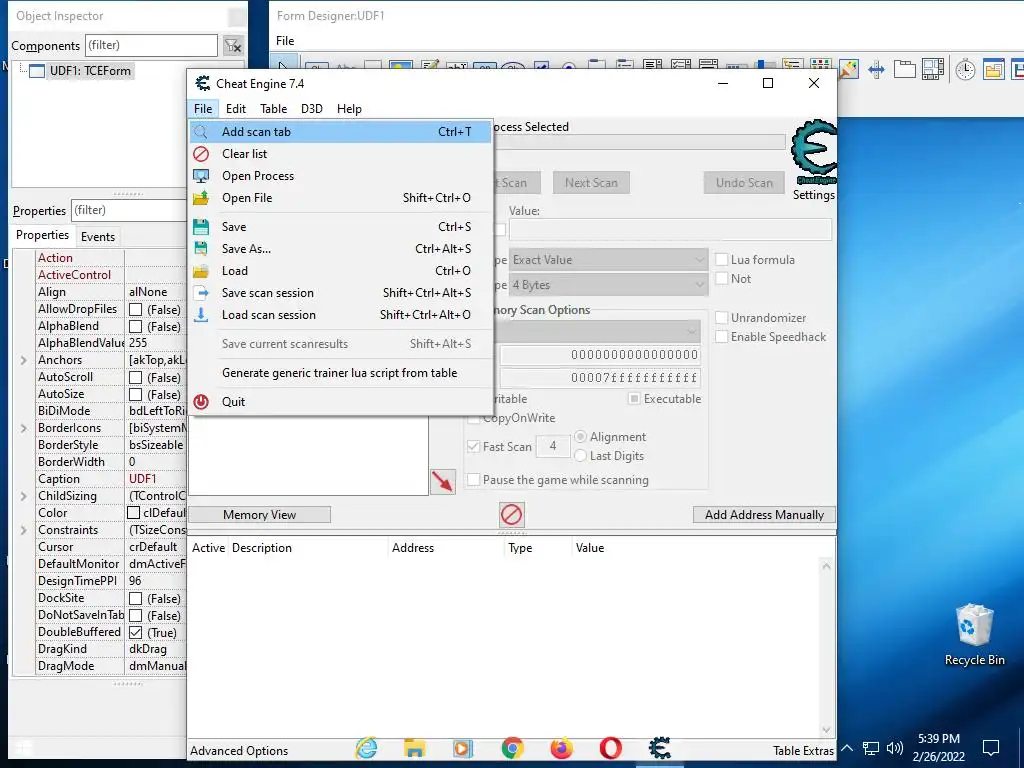Open Table Extras
Screen dimensions: 1024x768
tap(803, 751)
